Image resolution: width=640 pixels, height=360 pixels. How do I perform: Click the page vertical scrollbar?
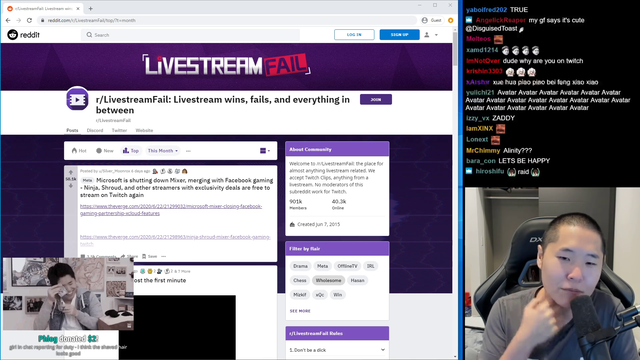pyautogui.click(x=455, y=49)
